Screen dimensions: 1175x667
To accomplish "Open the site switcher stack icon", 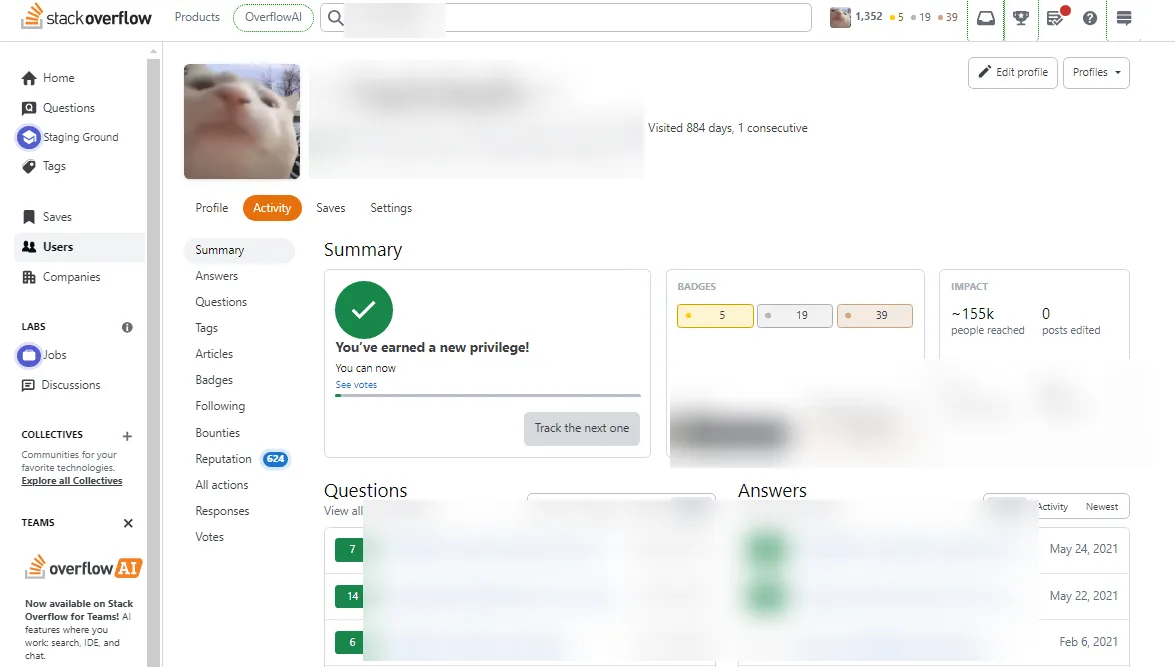I will (1123, 17).
